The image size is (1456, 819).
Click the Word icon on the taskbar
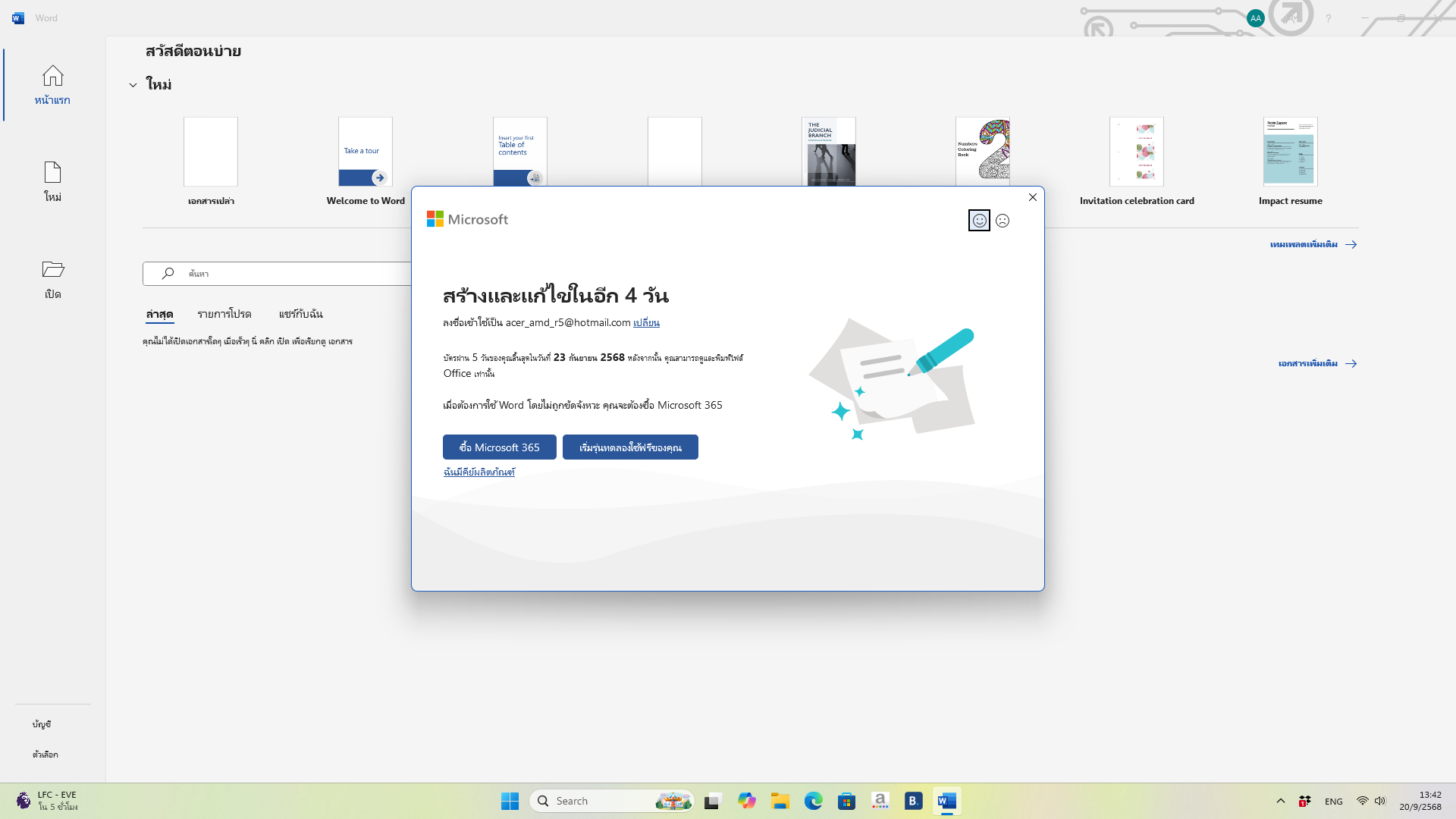(x=947, y=801)
